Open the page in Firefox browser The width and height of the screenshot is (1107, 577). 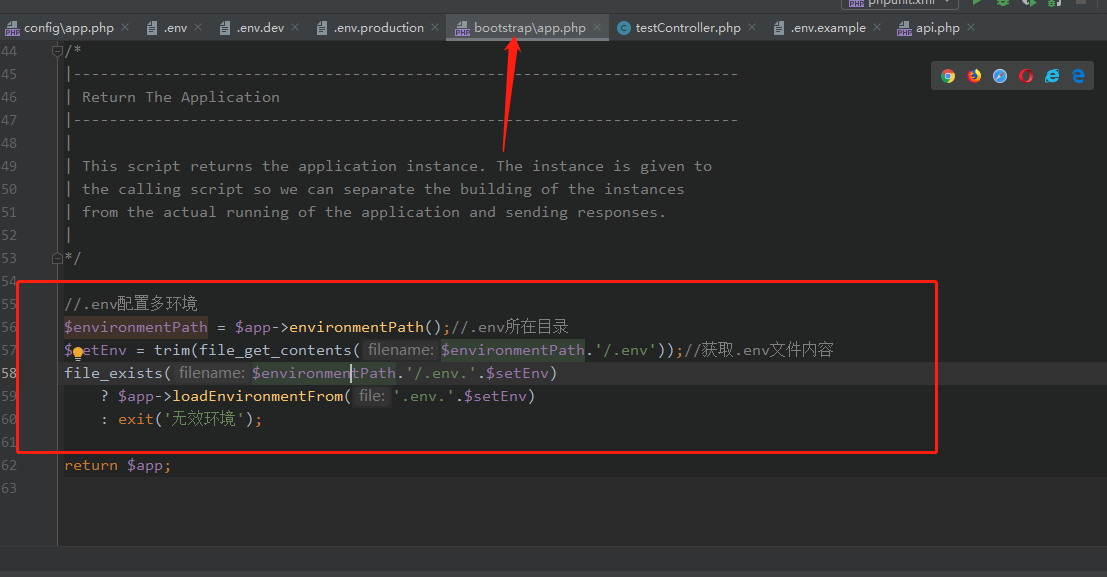975,75
